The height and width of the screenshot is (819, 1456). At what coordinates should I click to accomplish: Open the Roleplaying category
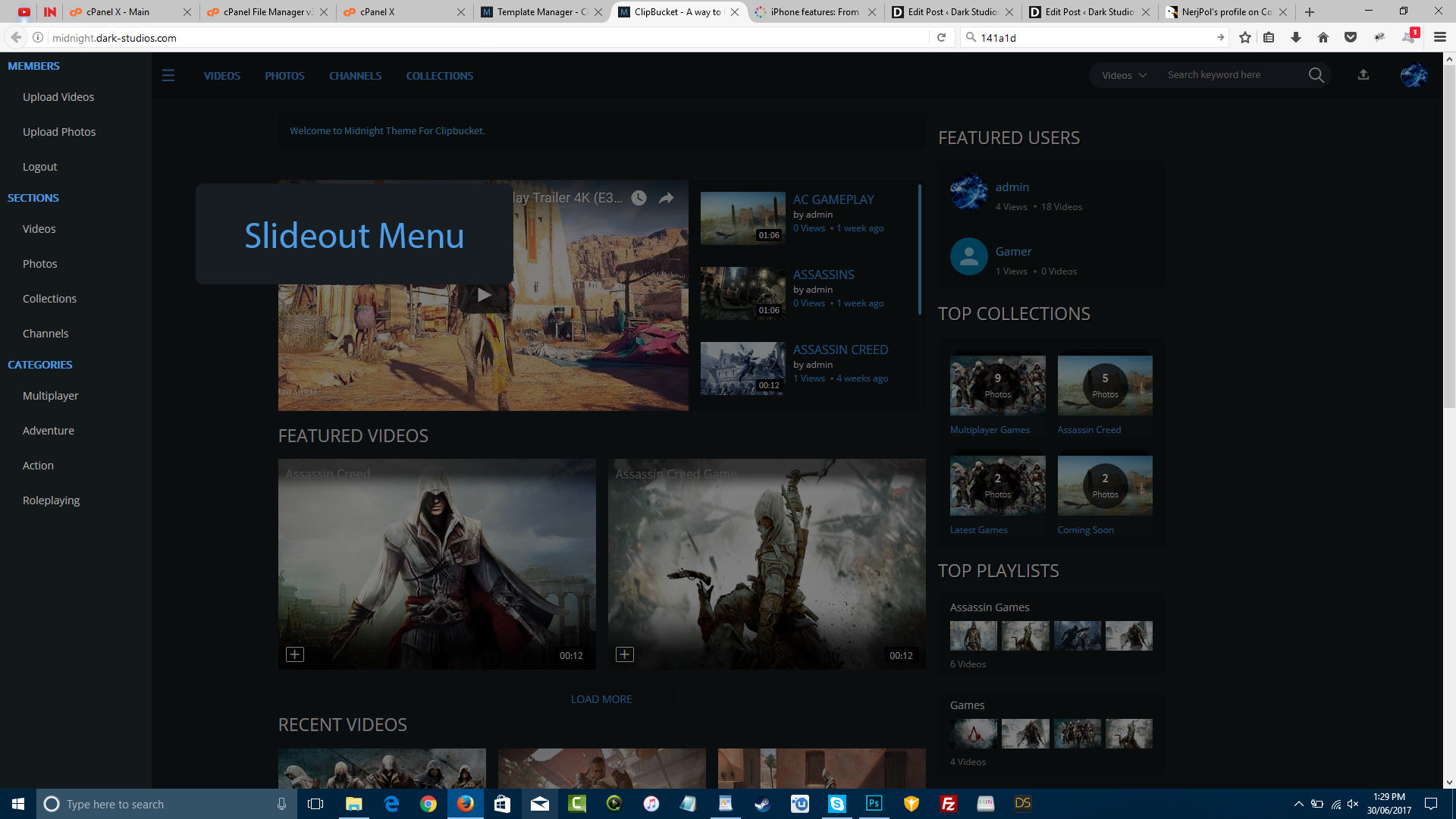pos(51,500)
